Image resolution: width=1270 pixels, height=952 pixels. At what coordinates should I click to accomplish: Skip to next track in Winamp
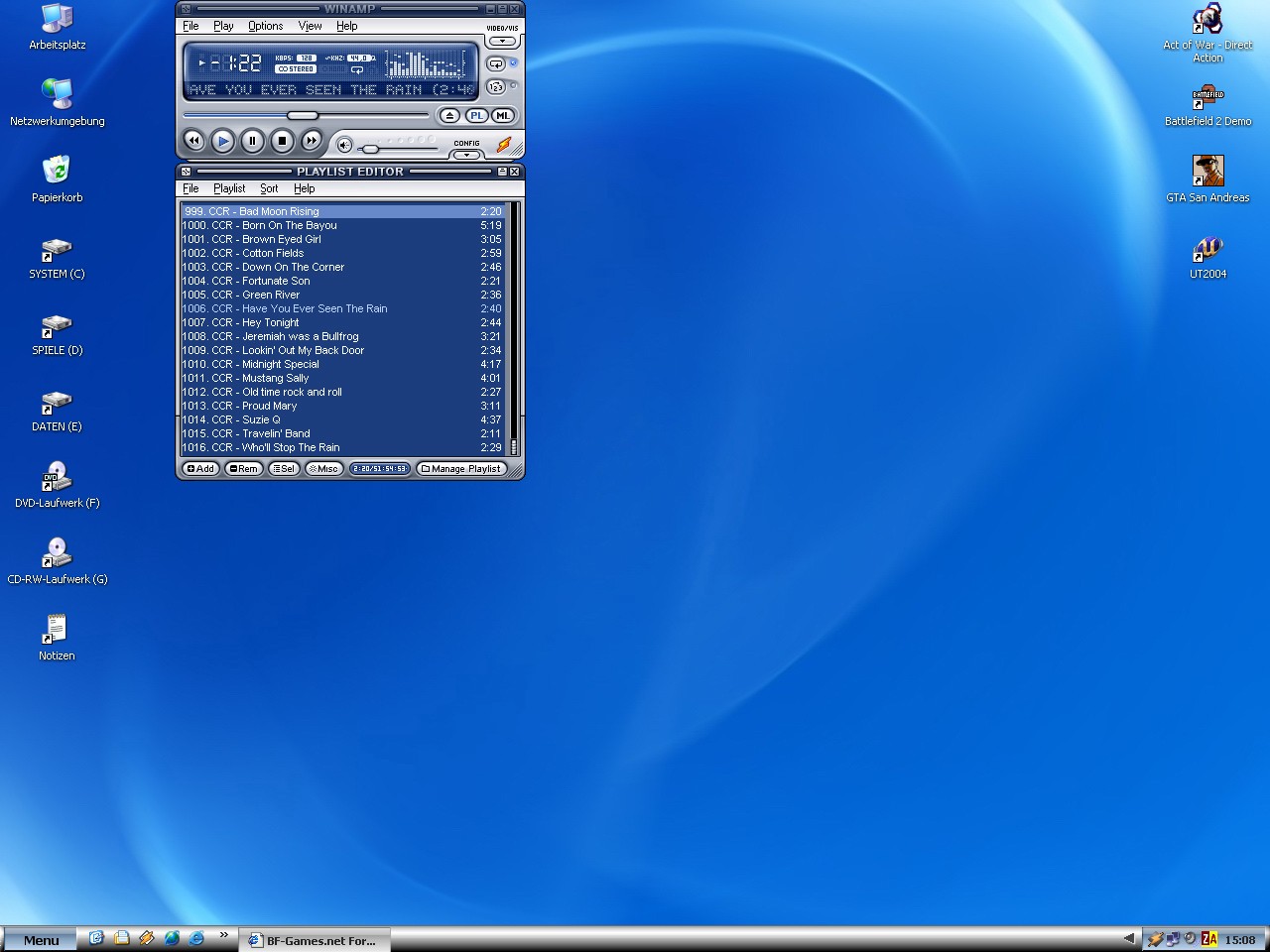coord(312,141)
